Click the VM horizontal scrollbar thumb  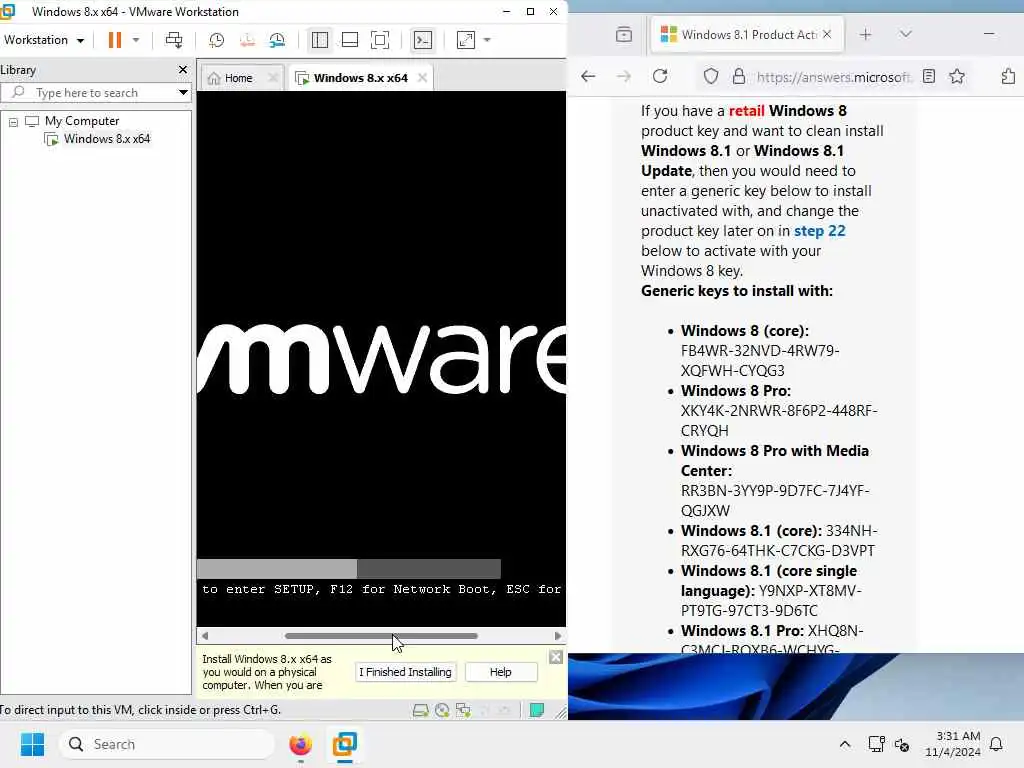pos(381,635)
